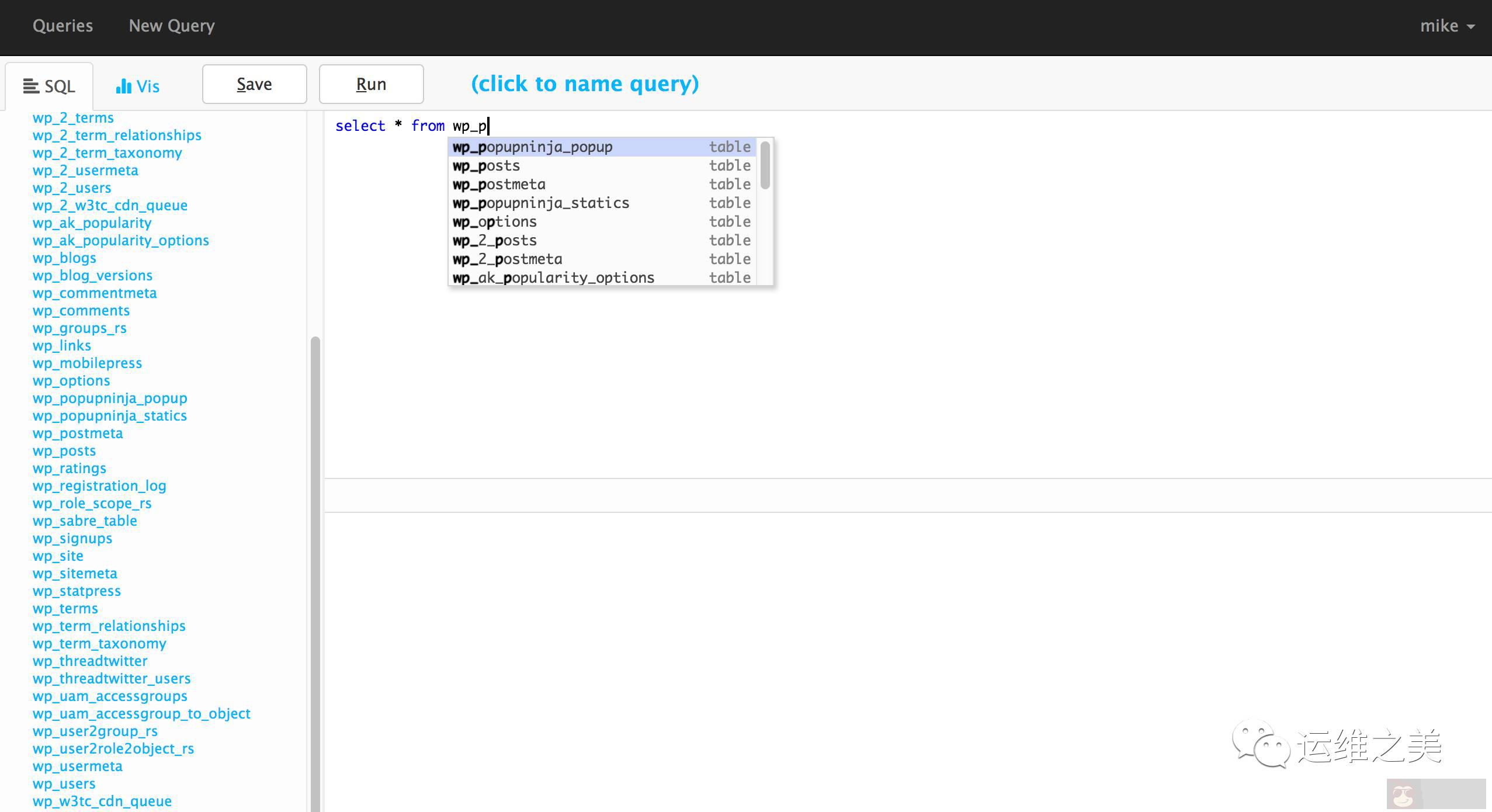Open the Queries menu
Screen dimensions: 1492x812
(63, 26)
